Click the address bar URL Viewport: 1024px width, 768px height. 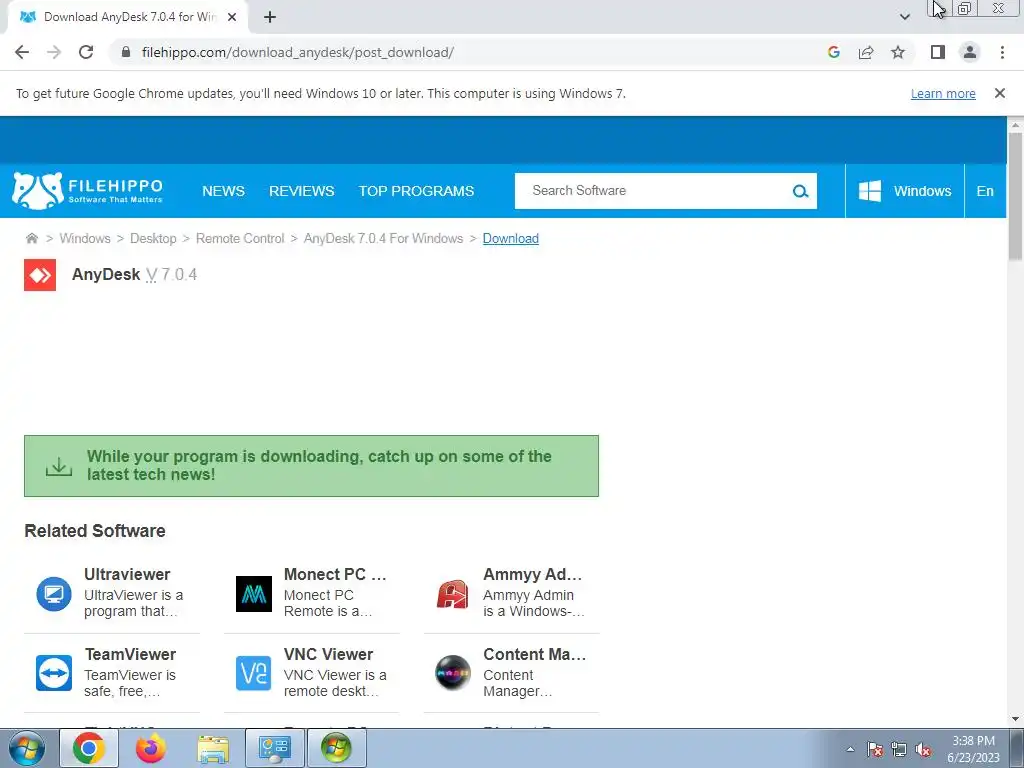click(297, 52)
